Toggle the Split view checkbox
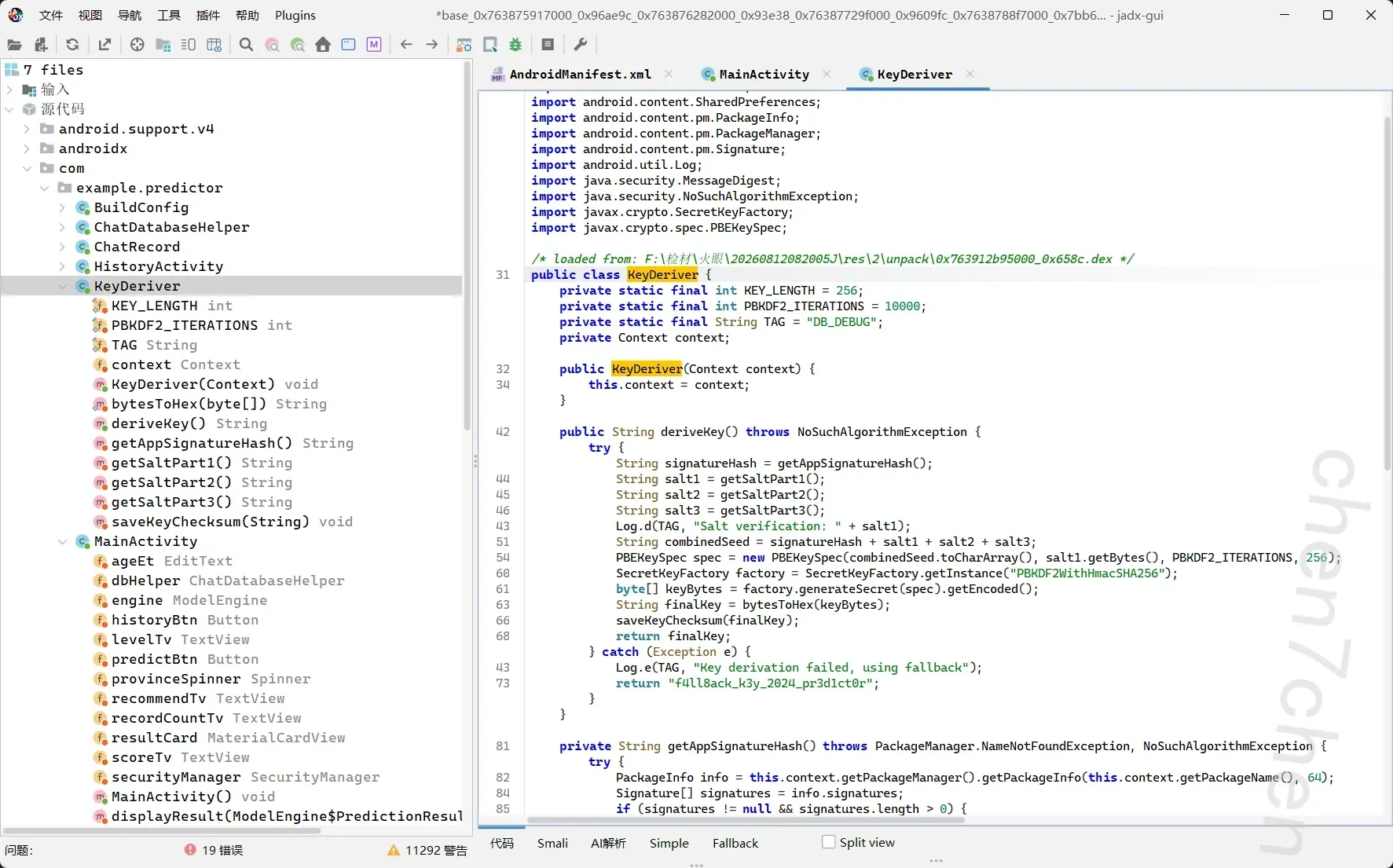 (828, 842)
